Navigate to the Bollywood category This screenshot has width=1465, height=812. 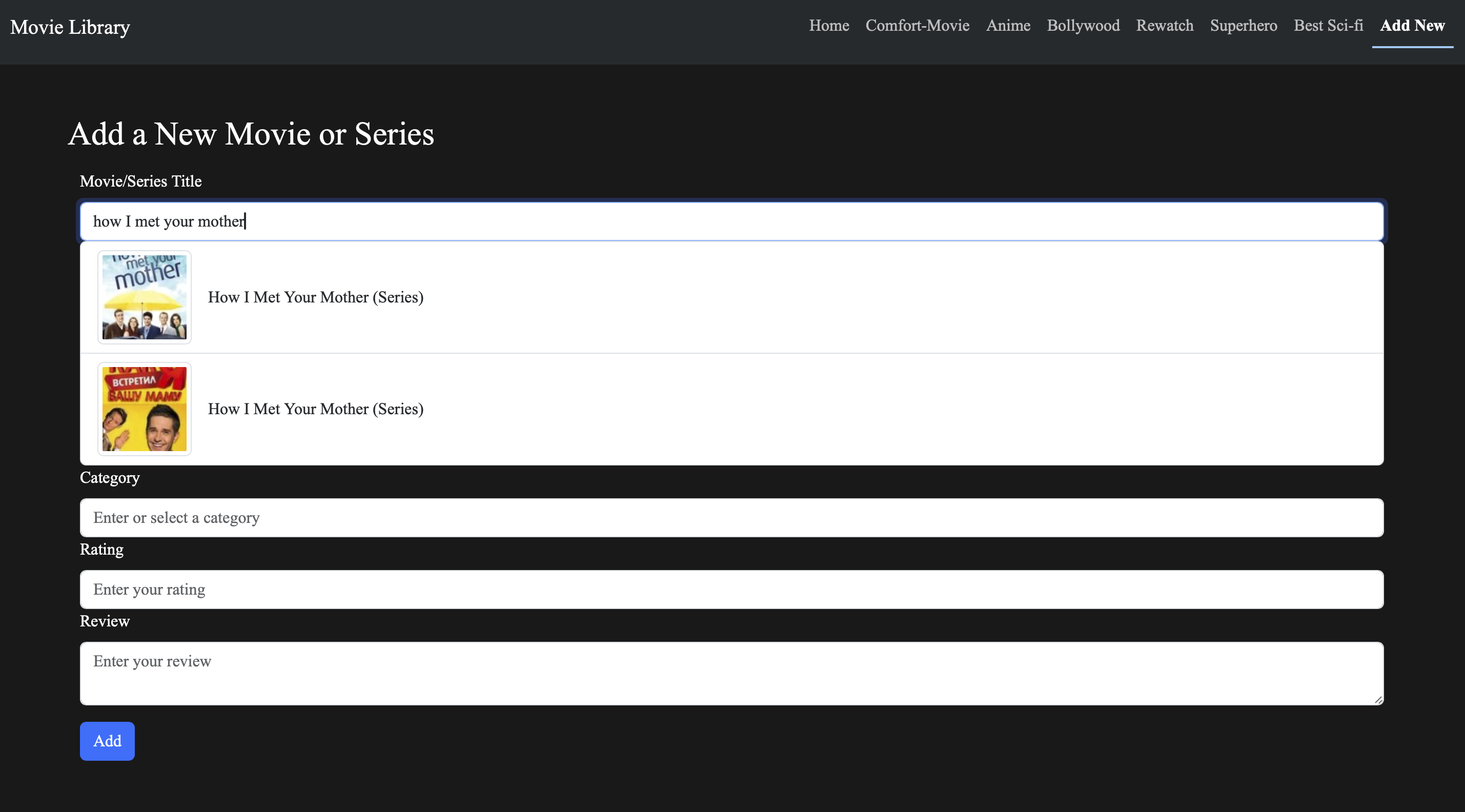[x=1083, y=26]
